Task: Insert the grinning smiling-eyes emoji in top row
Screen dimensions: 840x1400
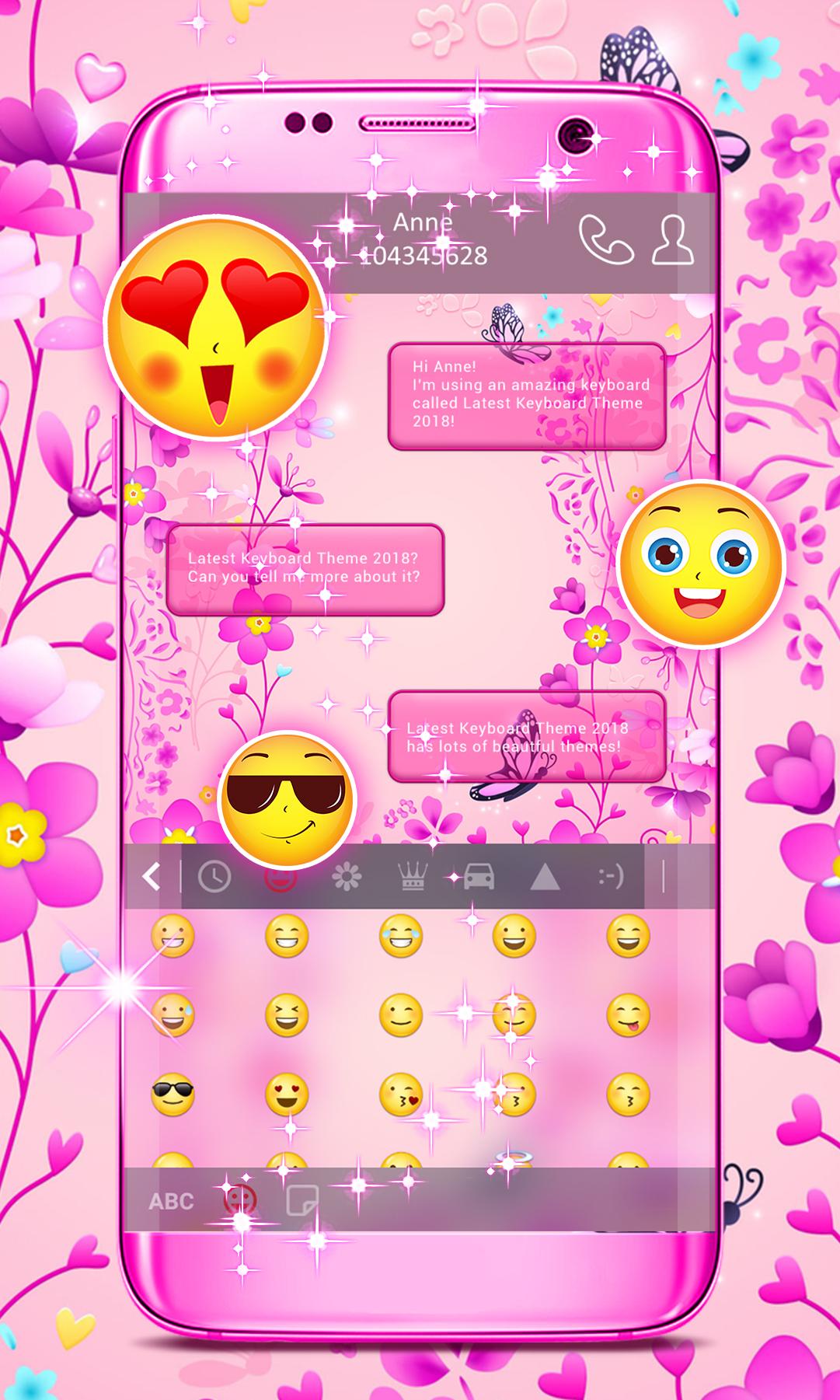Action: pos(286,935)
